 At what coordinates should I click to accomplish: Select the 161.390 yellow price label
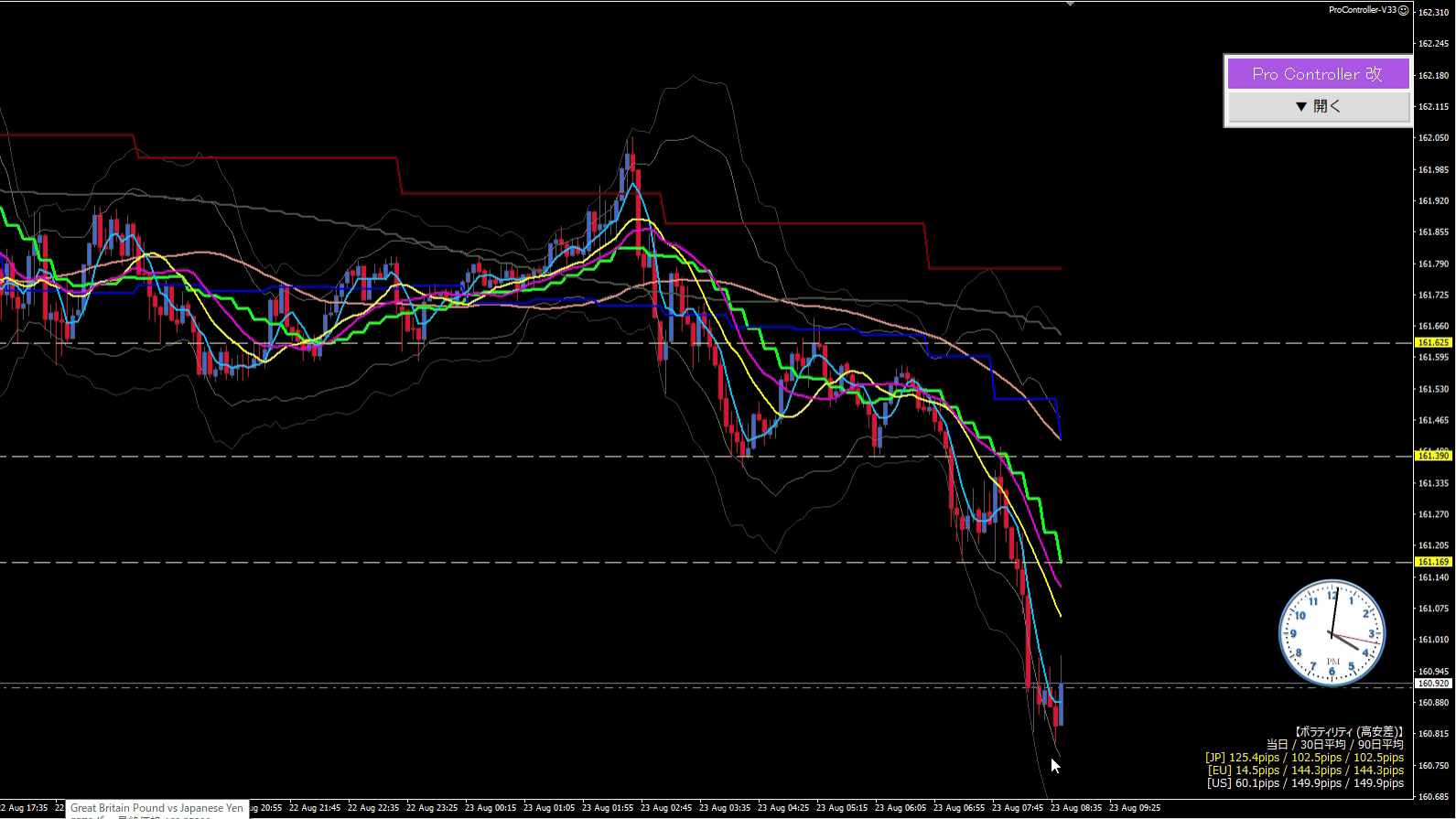coord(1433,455)
